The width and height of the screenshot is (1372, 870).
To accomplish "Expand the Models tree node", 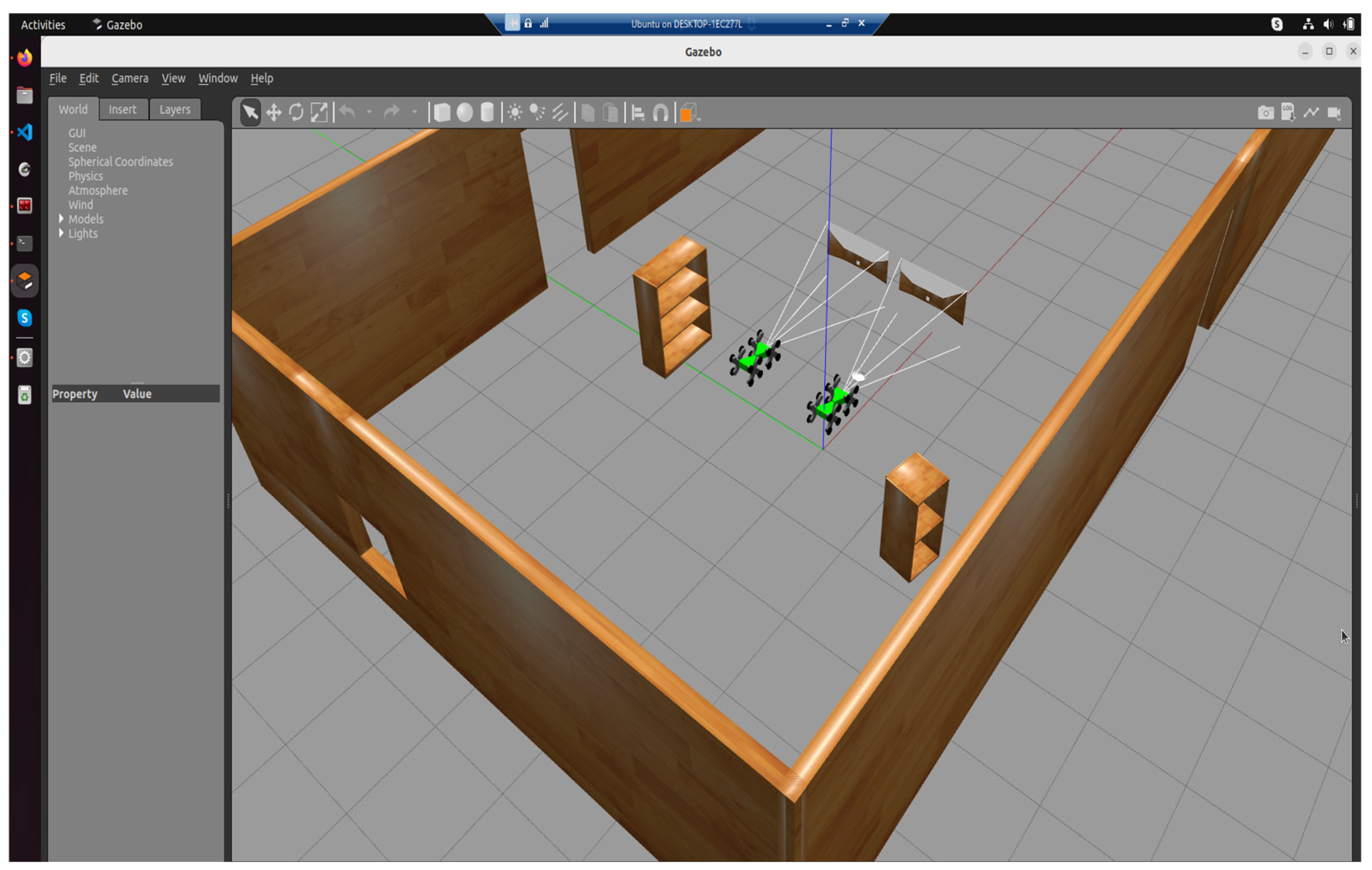I will point(61,219).
